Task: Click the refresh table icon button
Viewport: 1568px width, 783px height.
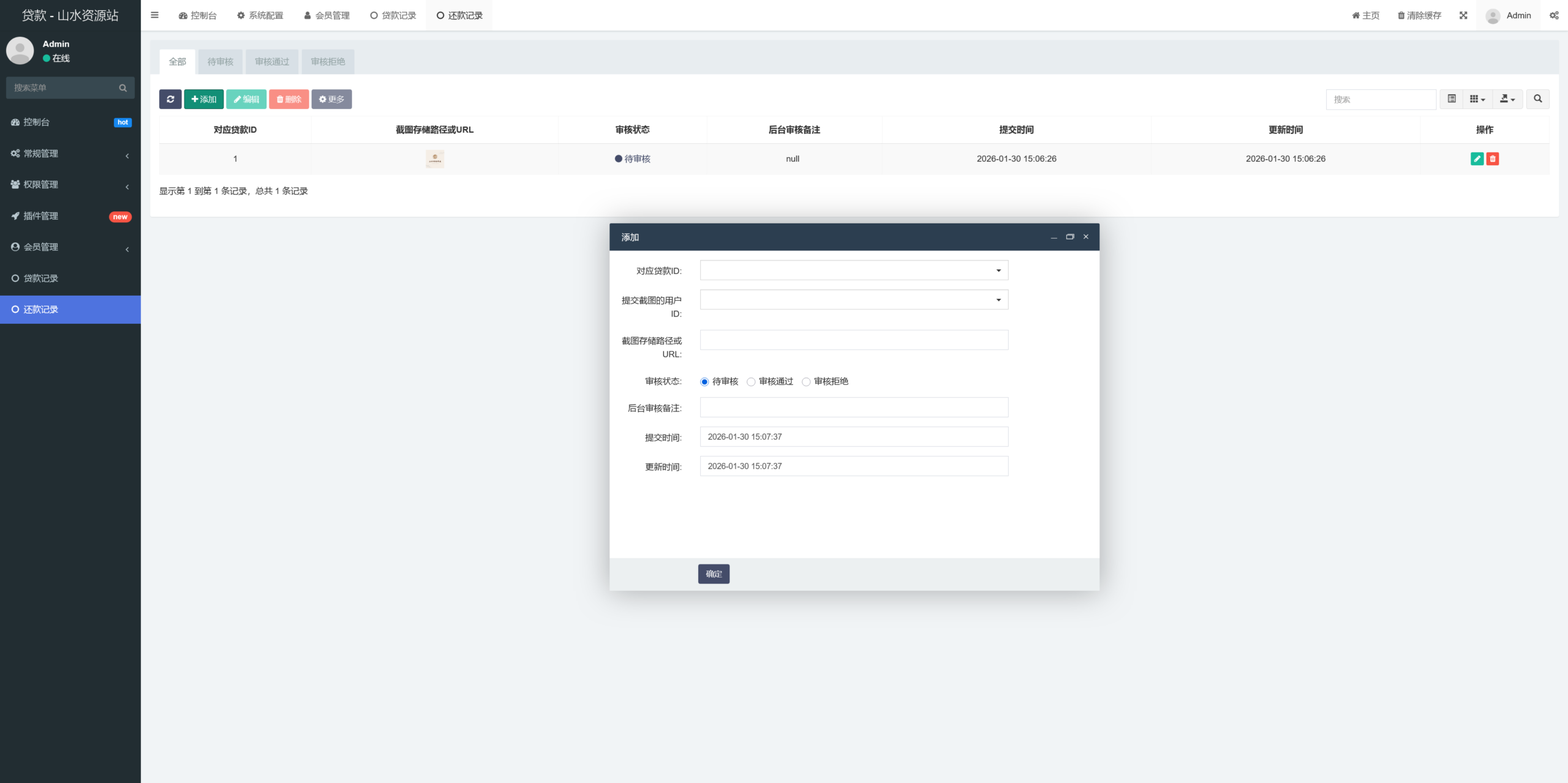Action: coord(170,99)
